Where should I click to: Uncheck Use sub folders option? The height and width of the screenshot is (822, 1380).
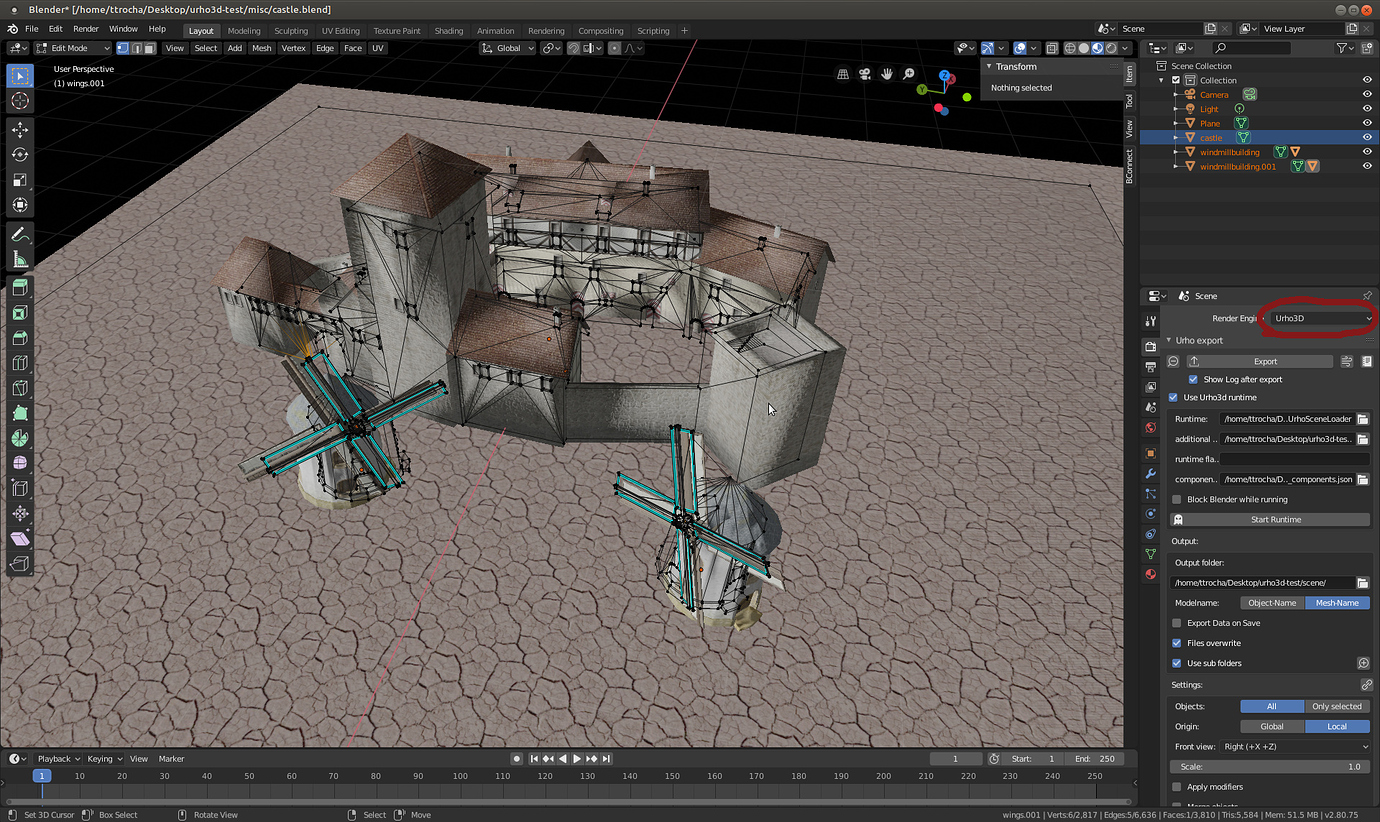[x=1177, y=663]
